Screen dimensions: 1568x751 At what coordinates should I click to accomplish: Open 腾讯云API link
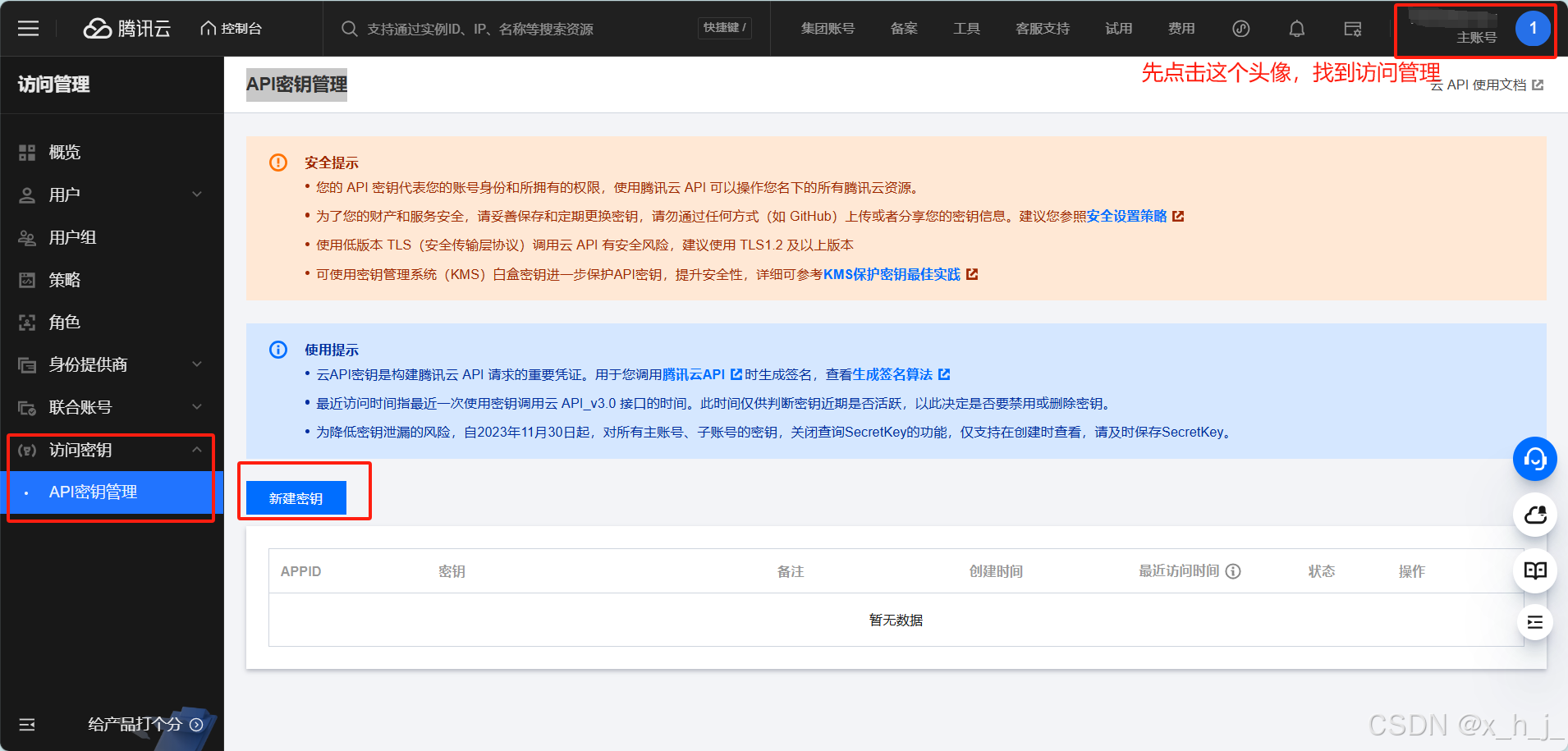tap(702, 374)
